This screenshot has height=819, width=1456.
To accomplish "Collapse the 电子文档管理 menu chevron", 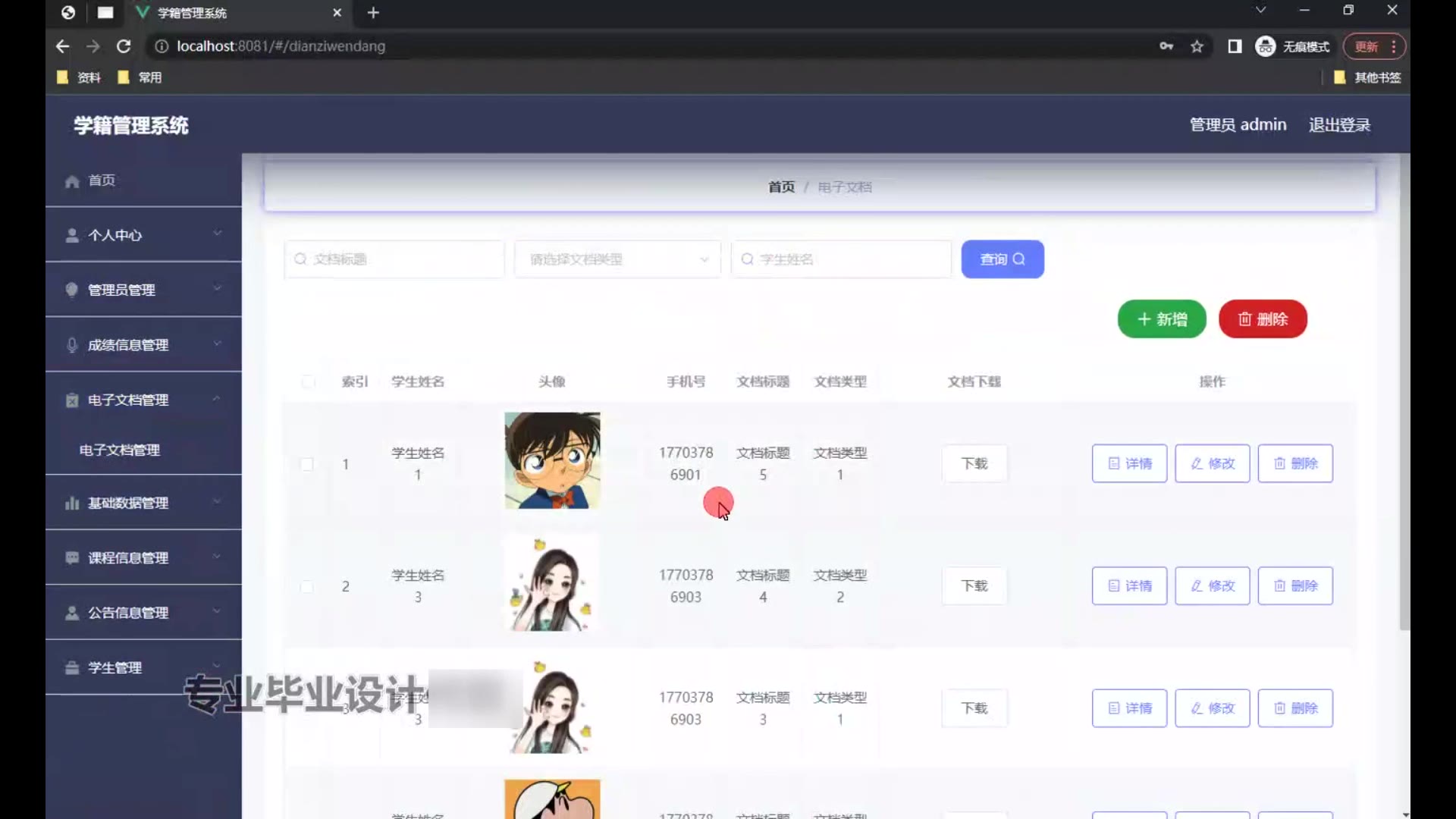I will [x=217, y=398].
